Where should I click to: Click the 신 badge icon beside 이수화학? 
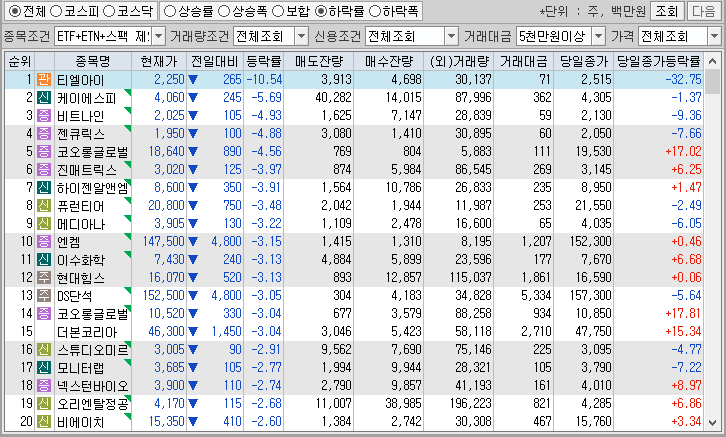point(44,260)
